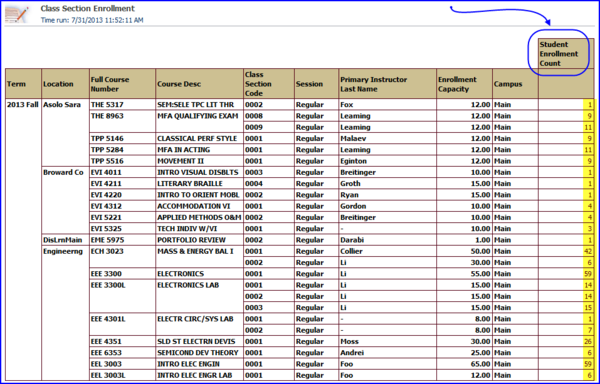Select course number THE 5317
The height and width of the screenshot is (384, 600).
tap(107, 105)
